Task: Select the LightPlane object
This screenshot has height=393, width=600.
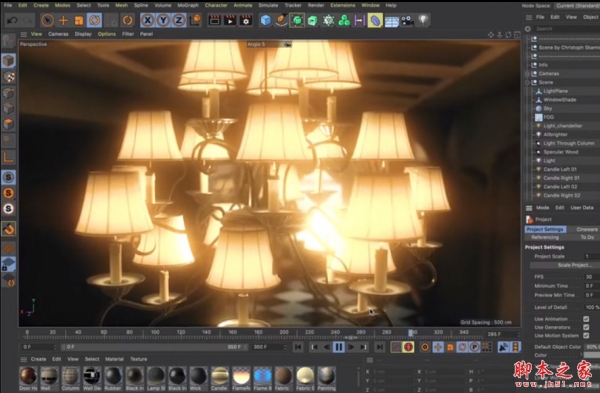Action: (x=555, y=91)
